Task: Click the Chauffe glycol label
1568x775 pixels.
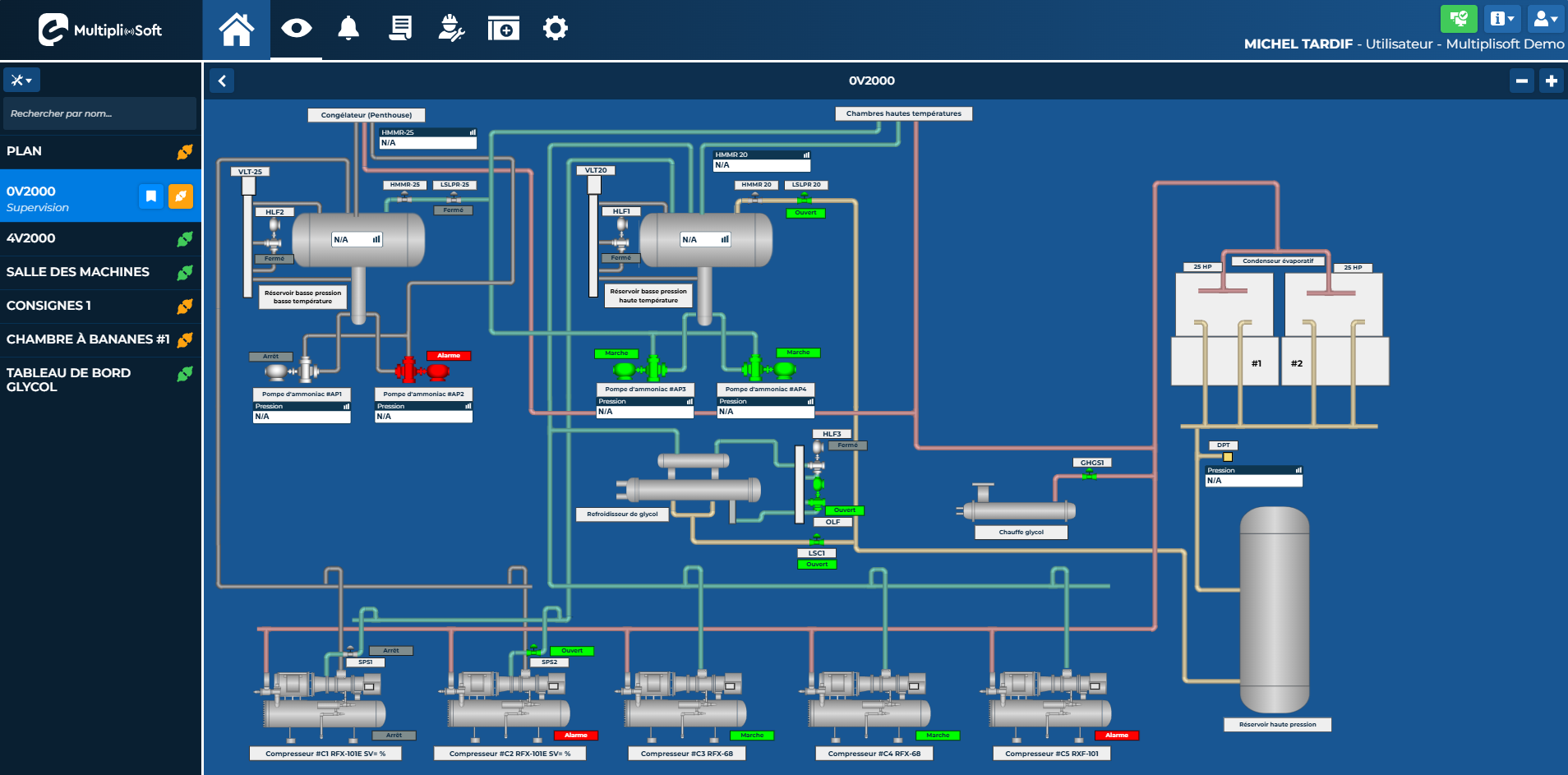Action: click(x=1022, y=533)
